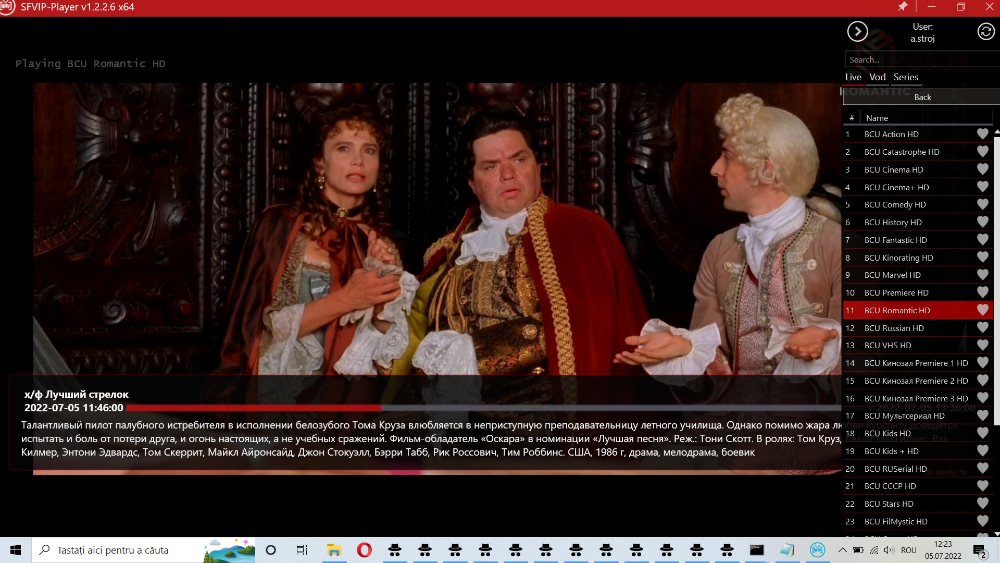Open the terminal icon in the taskbar

(x=756, y=550)
